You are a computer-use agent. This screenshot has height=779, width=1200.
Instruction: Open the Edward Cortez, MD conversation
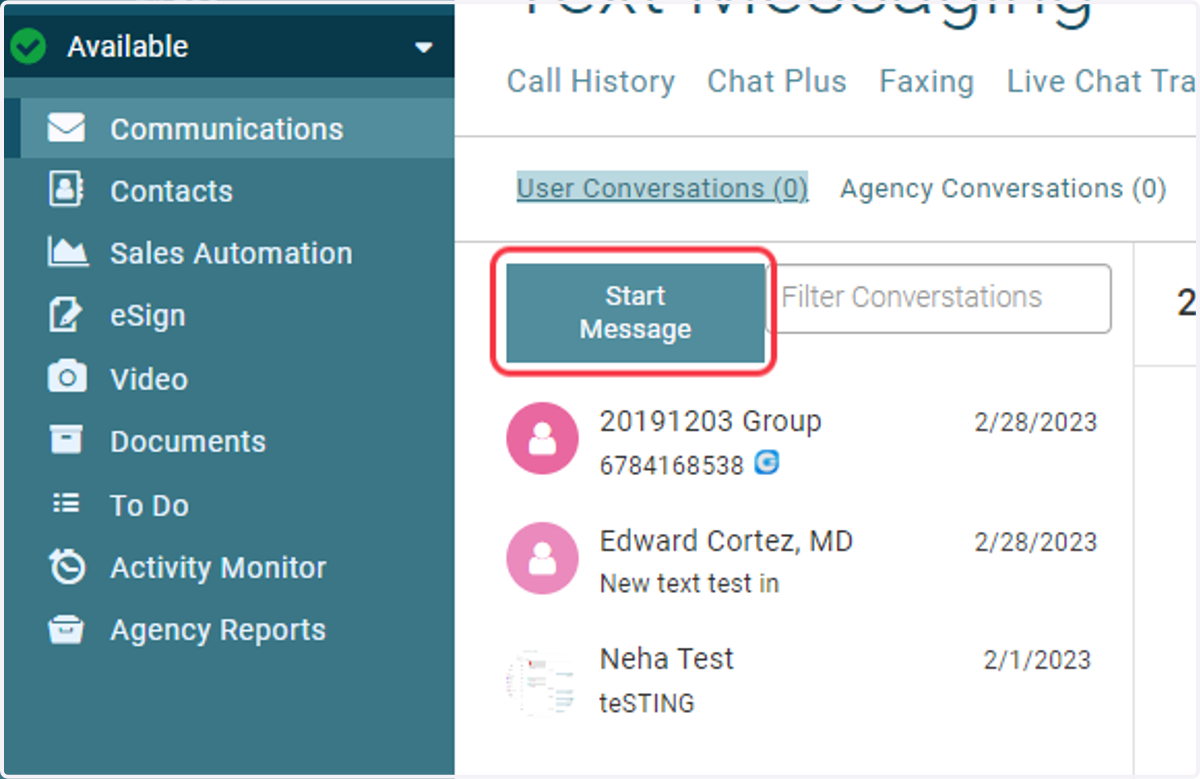coord(801,560)
